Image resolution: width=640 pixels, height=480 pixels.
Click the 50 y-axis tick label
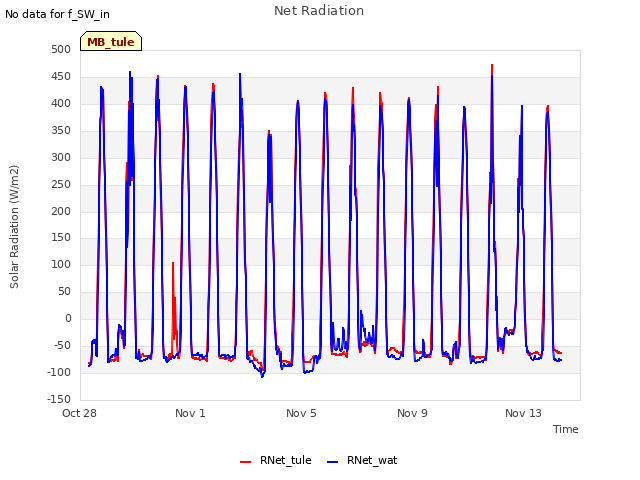[x=64, y=291]
